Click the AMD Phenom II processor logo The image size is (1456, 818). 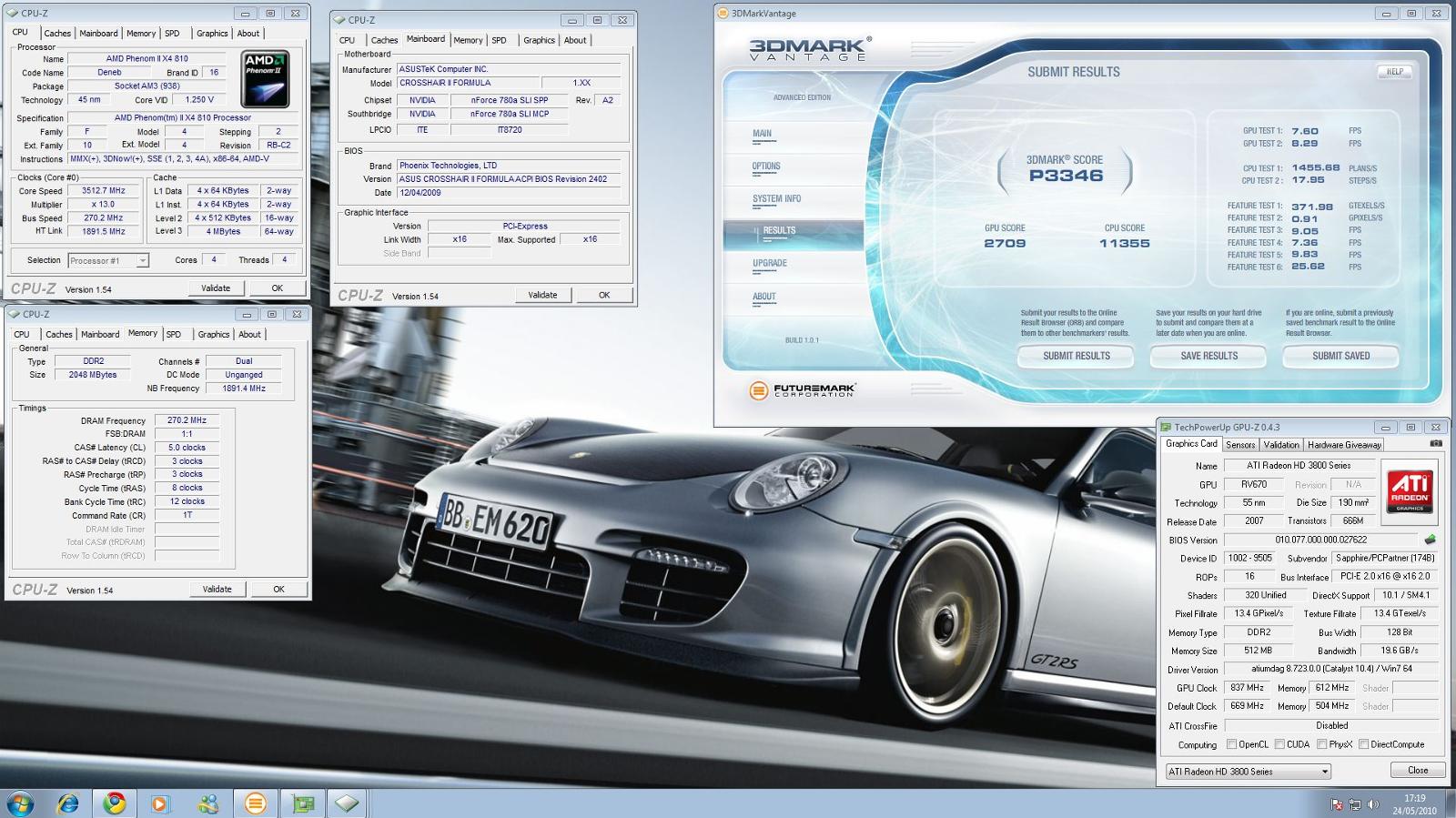point(265,79)
